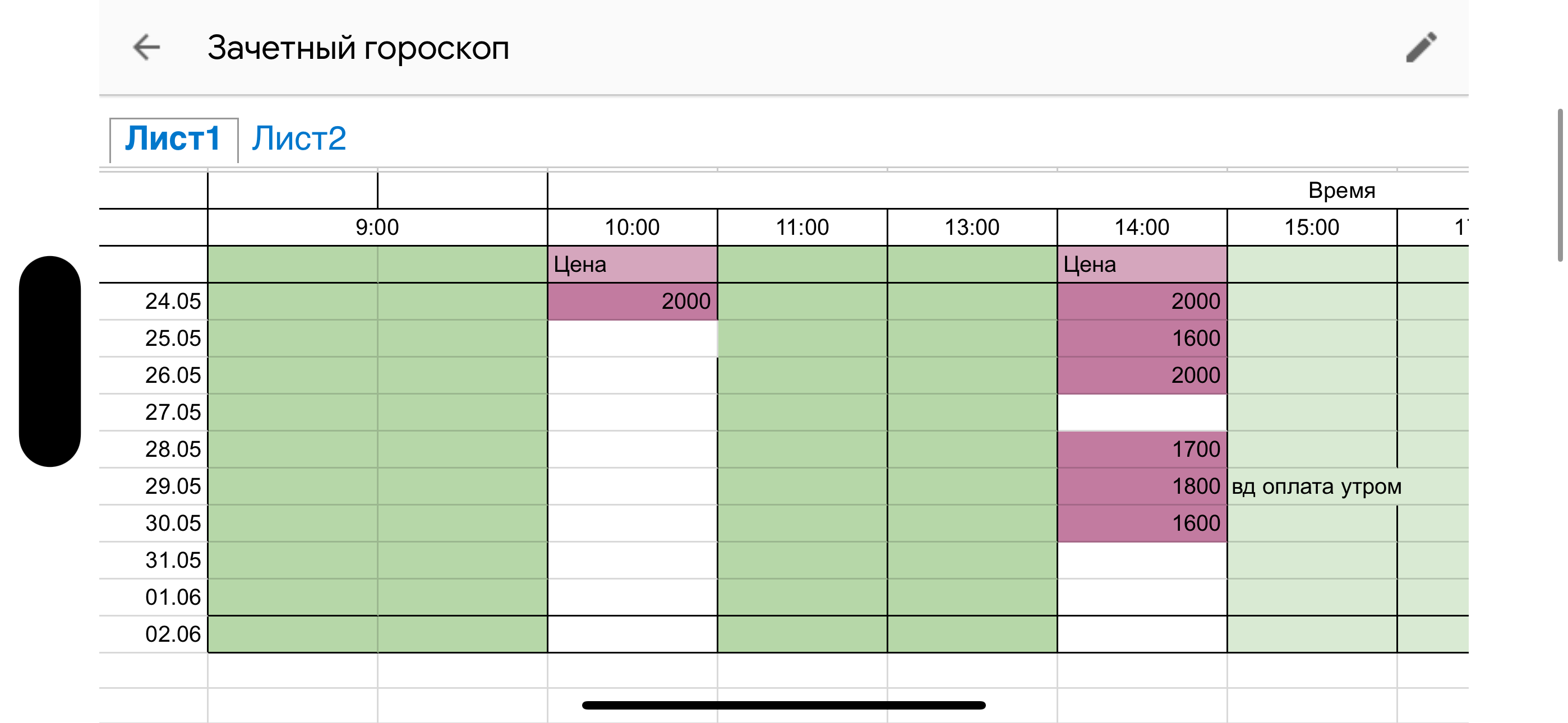This screenshot has width=1568, height=723.
Task: Select the 14:00 column header cell
Action: coord(1141,228)
